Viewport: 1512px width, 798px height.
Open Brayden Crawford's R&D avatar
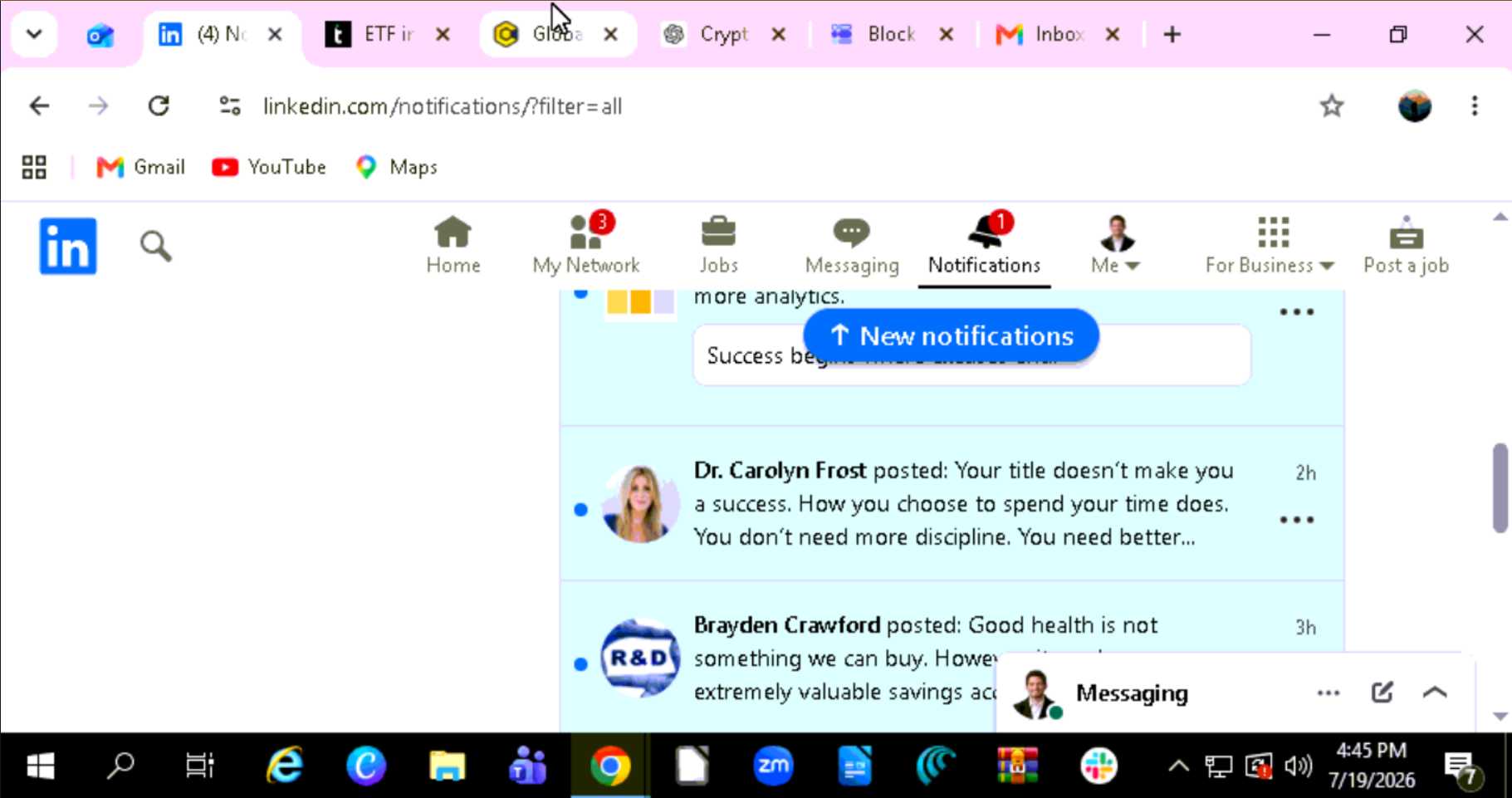tap(639, 658)
